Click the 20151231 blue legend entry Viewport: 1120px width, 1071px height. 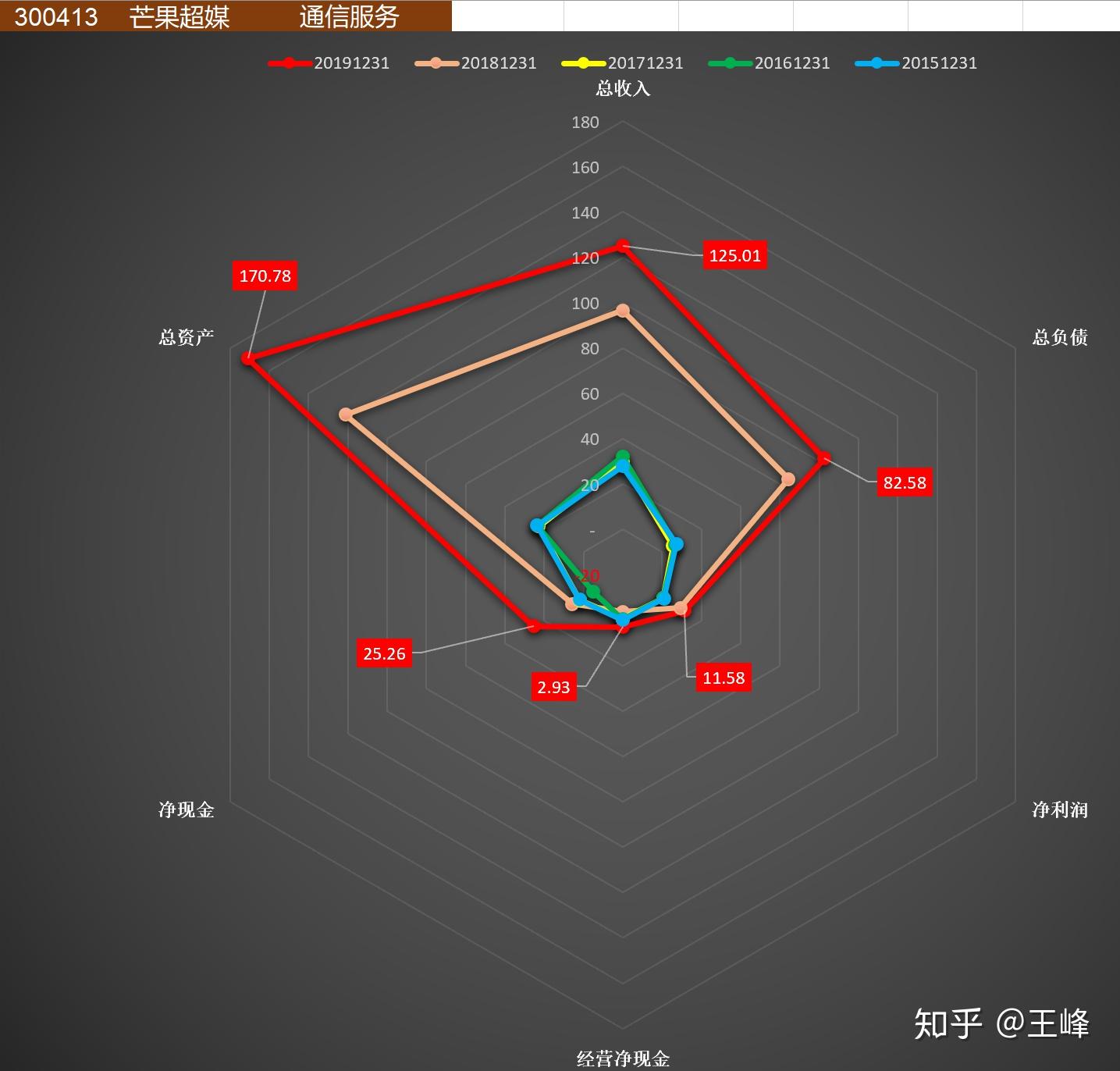[x=916, y=63]
